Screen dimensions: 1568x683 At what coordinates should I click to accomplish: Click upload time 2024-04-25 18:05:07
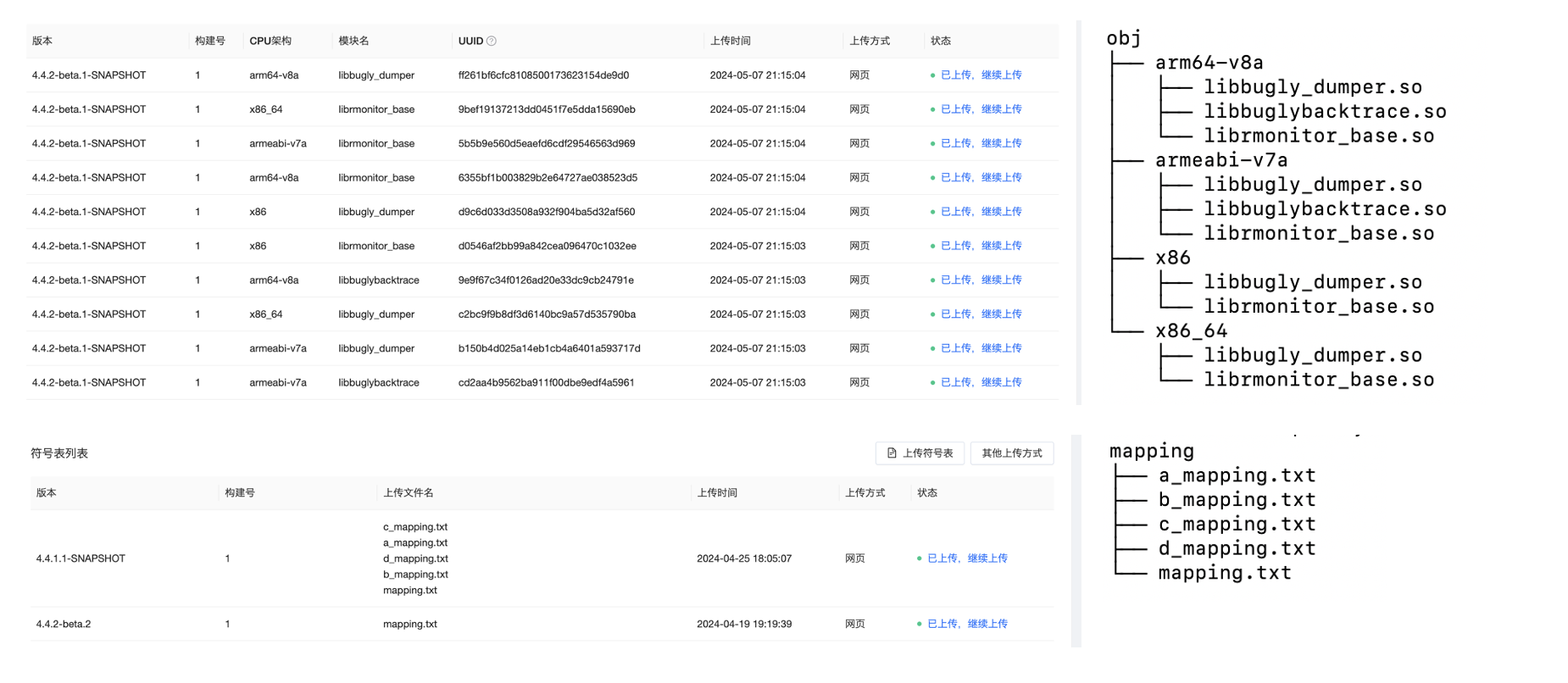(744, 558)
